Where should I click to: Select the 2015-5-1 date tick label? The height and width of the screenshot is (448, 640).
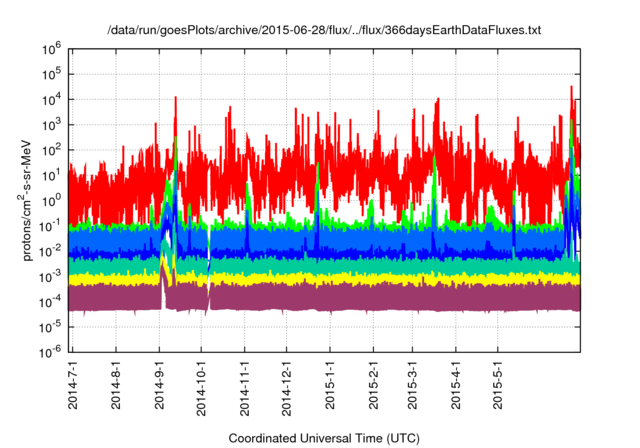pos(498,385)
